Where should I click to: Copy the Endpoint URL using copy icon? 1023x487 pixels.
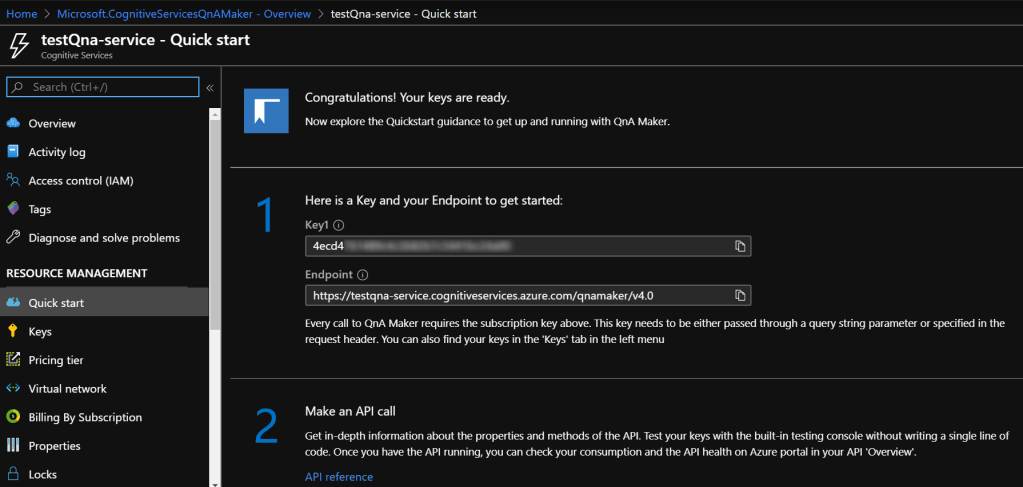coord(740,295)
